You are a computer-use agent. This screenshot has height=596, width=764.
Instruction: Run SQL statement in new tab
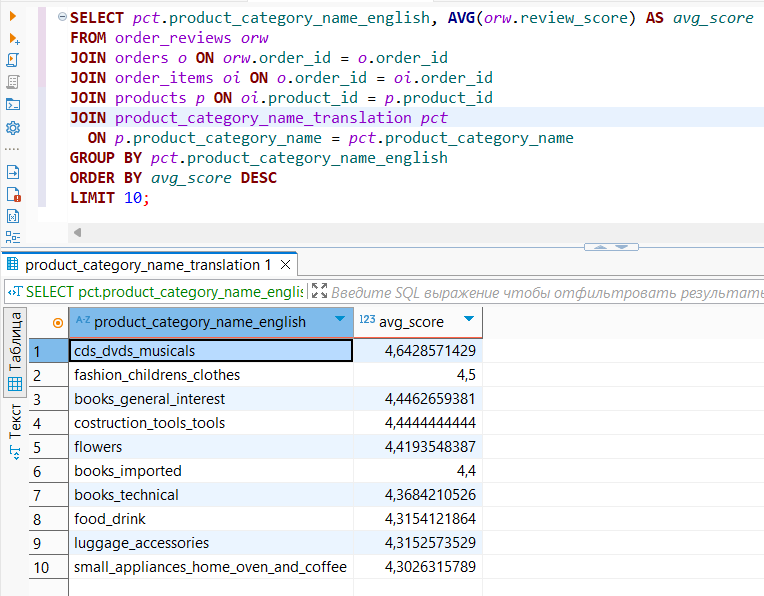click(x=13, y=38)
